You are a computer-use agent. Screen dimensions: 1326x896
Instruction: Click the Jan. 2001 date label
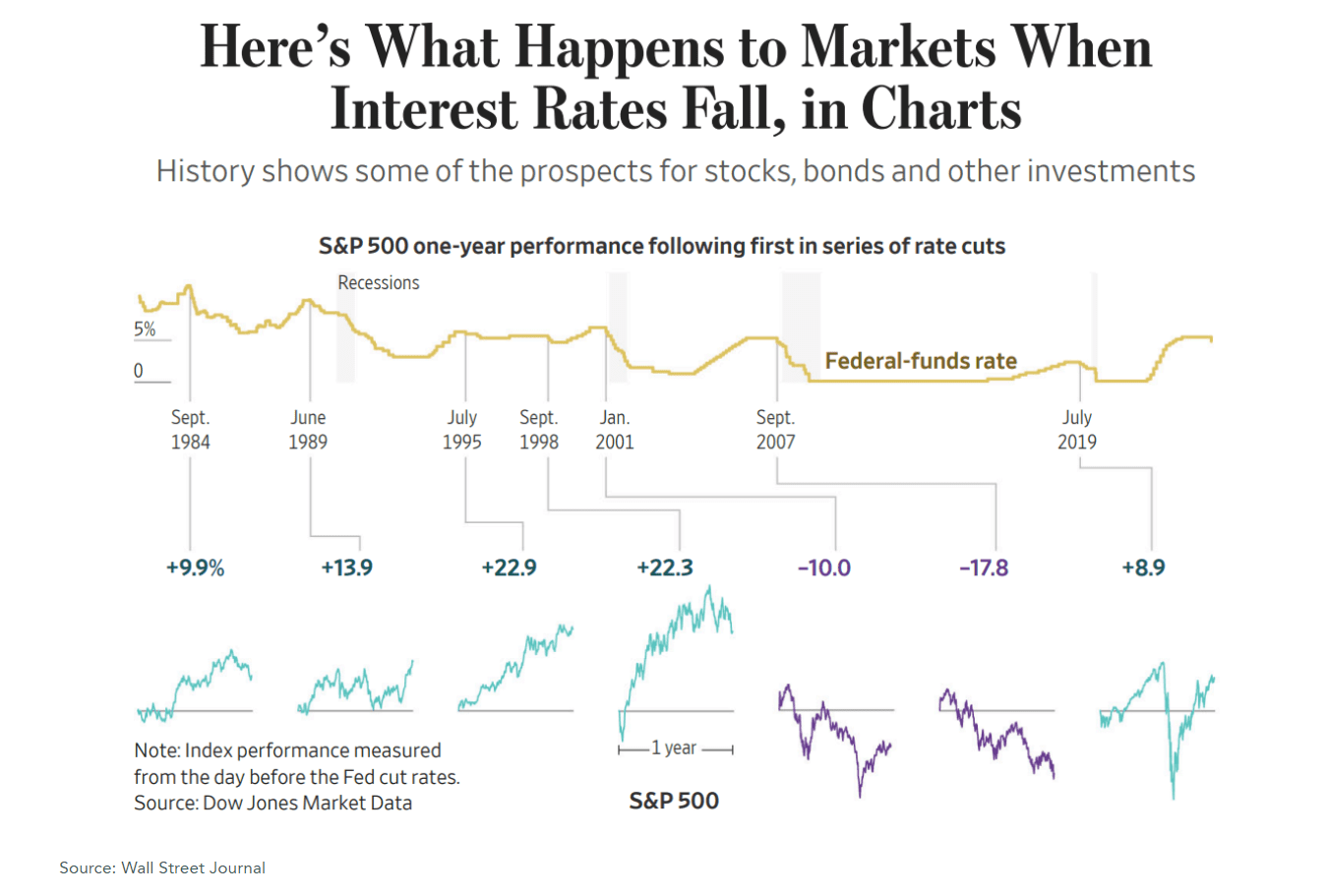click(615, 430)
